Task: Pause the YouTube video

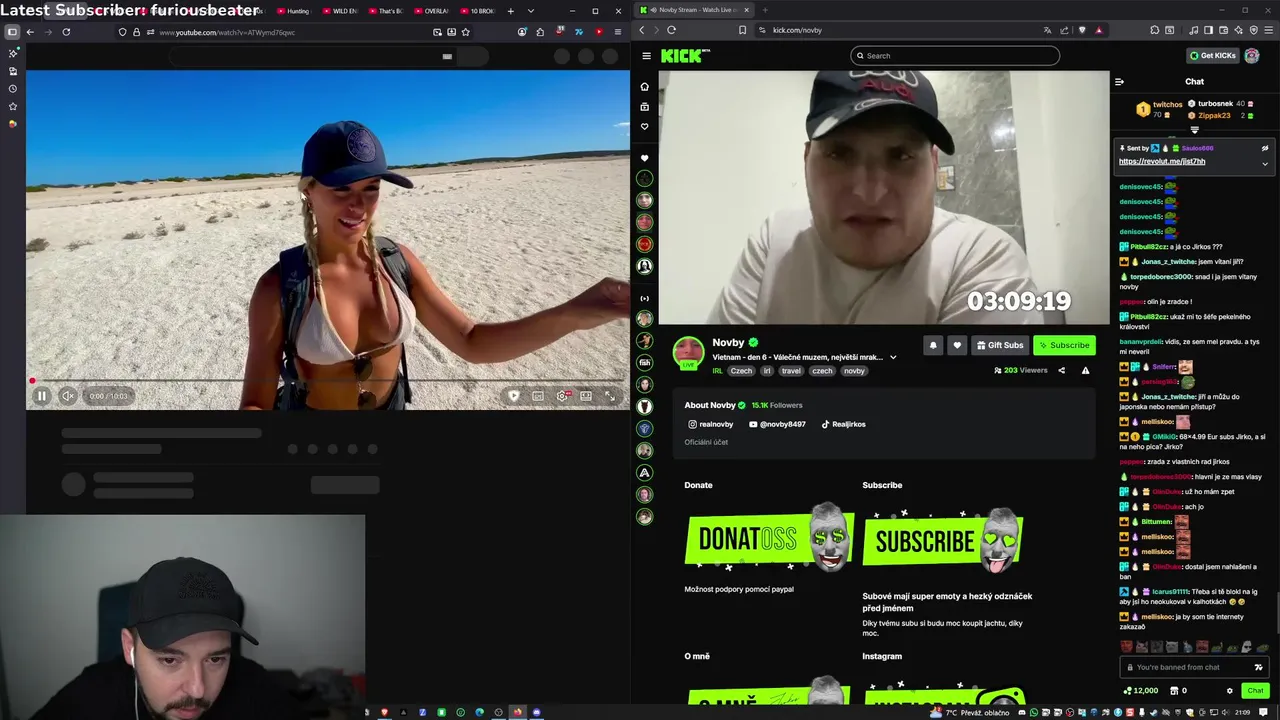Action: point(42,396)
